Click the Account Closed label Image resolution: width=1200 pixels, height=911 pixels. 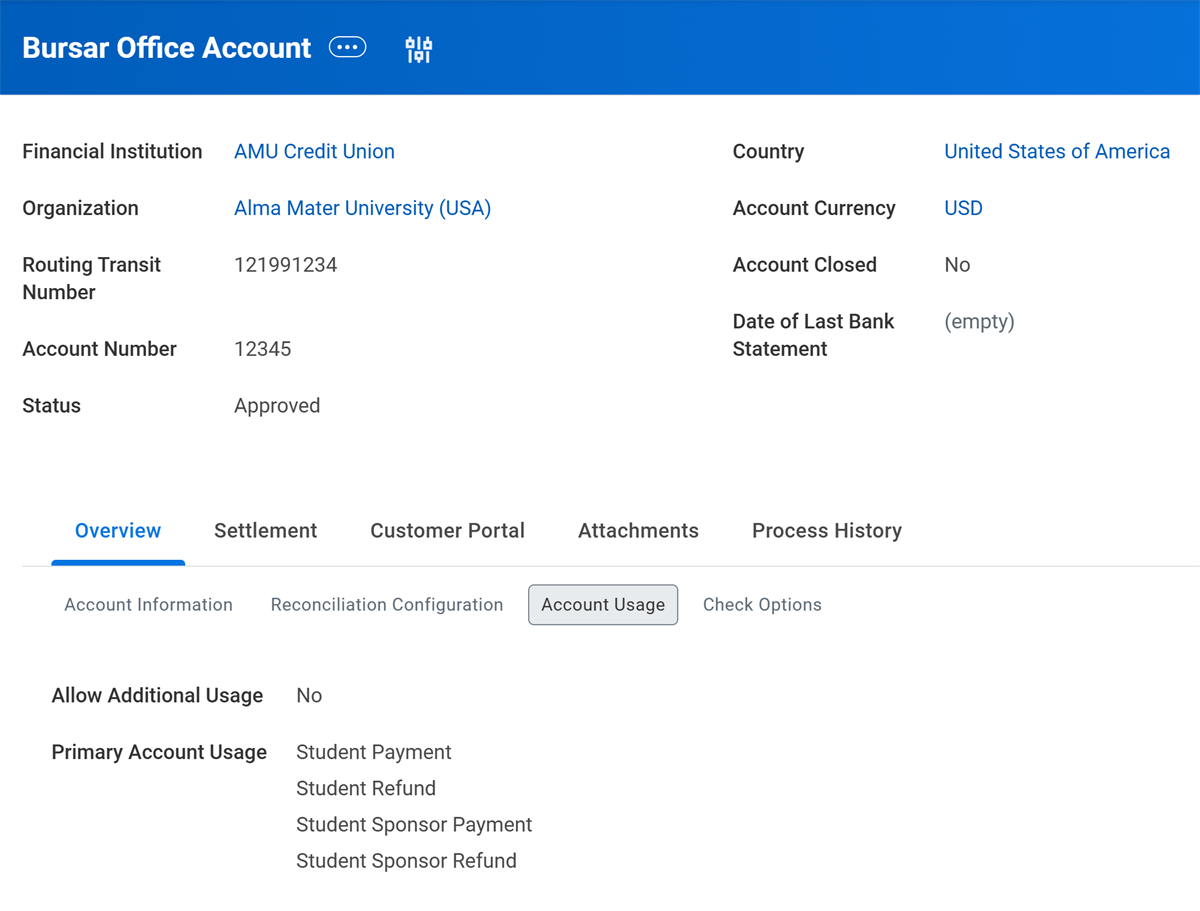tap(805, 265)
